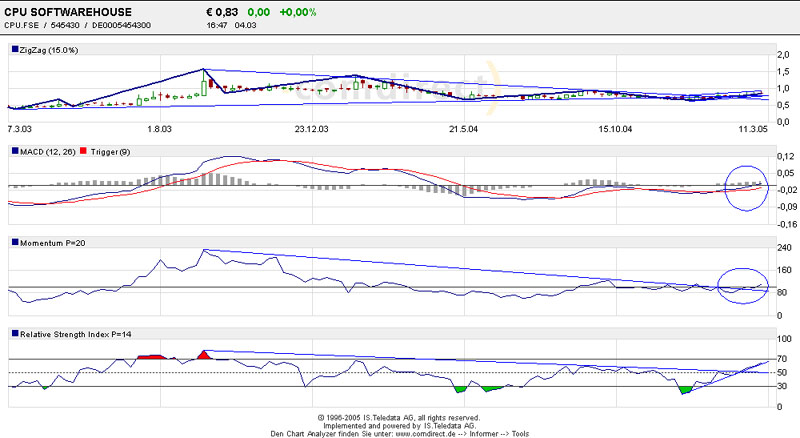Click the red Trigger legend square
800x438 pixels.
(83, 151)
